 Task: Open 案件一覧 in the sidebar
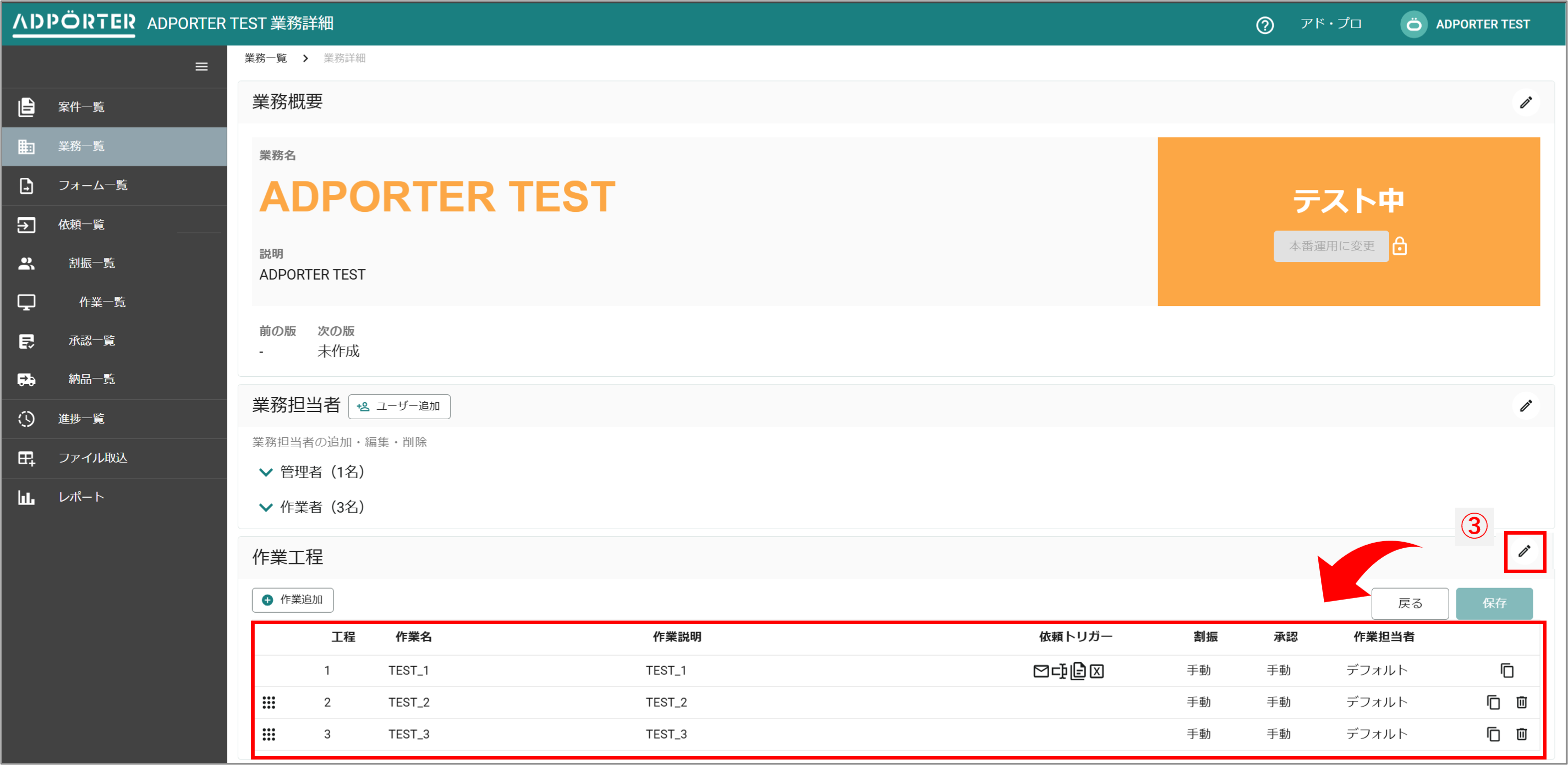(114, 107)
